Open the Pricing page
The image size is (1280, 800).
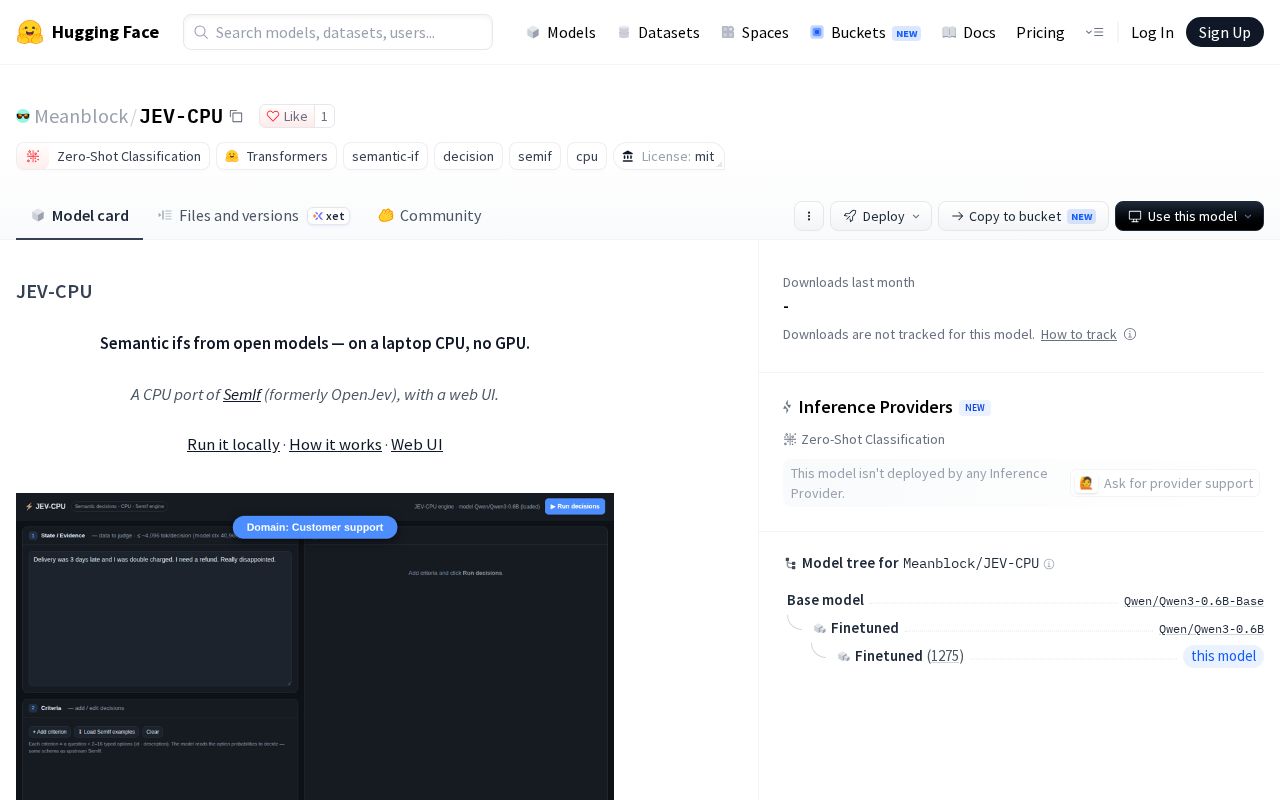tap(1040, 32)
